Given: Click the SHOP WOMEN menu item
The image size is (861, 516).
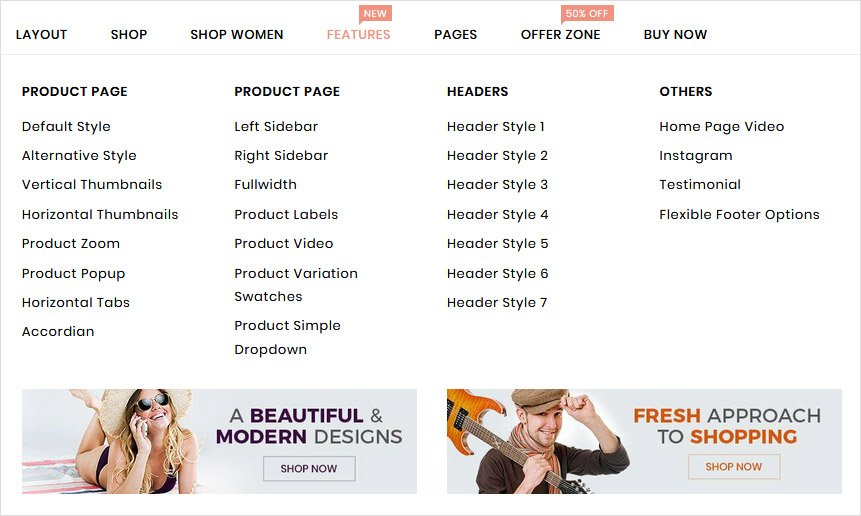Looking at the screenshot, I should click(x=237, y=35).
